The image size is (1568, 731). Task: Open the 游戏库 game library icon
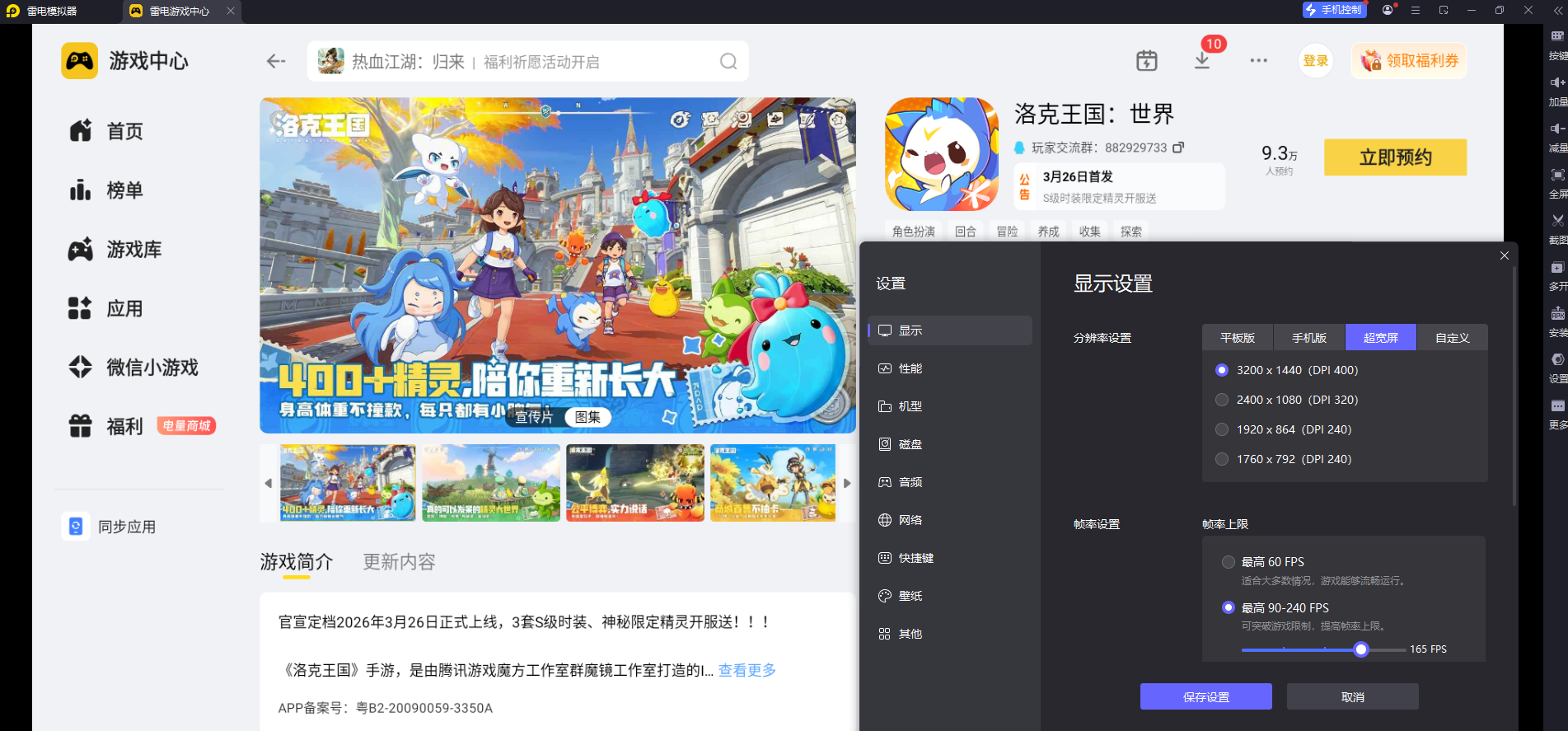coord(81,249)
